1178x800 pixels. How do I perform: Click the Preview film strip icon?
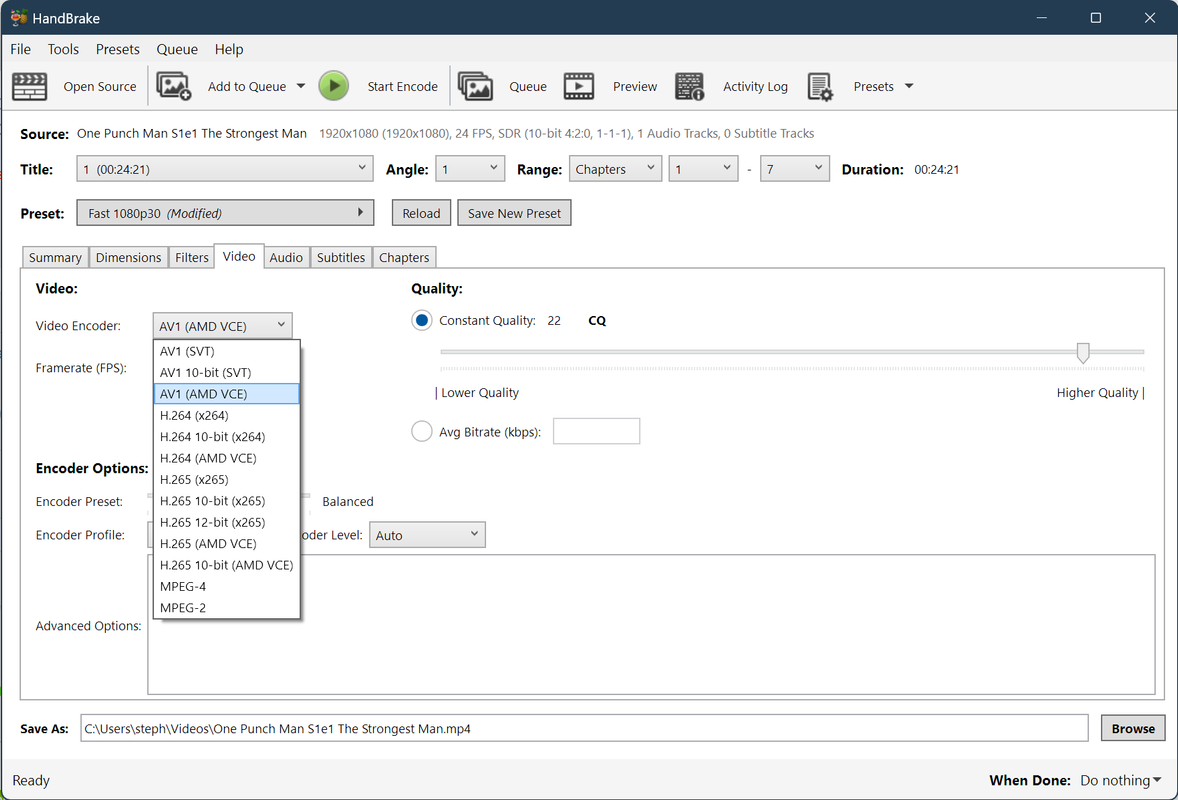(x=578, y=86)
